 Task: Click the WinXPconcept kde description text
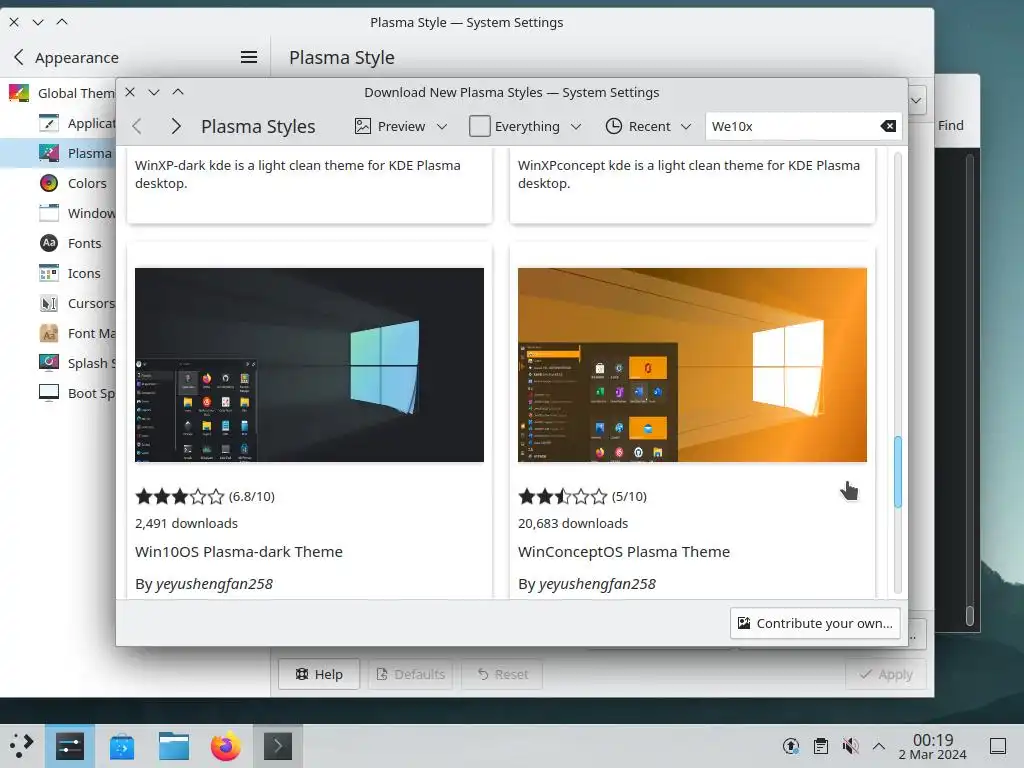coord(689,174)
